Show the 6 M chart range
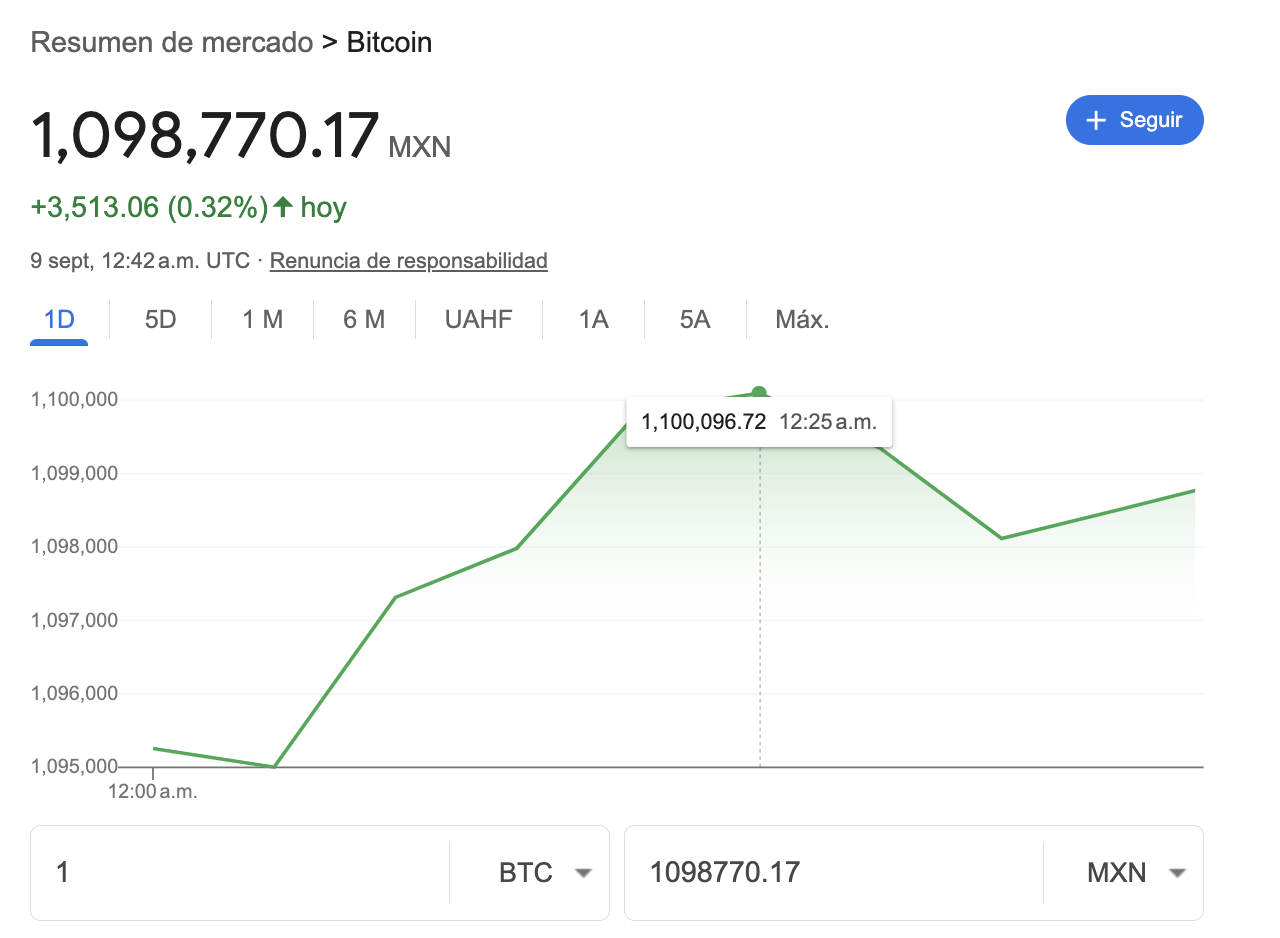This screenshot has height=938, width=1280. [x=364, y=320]
